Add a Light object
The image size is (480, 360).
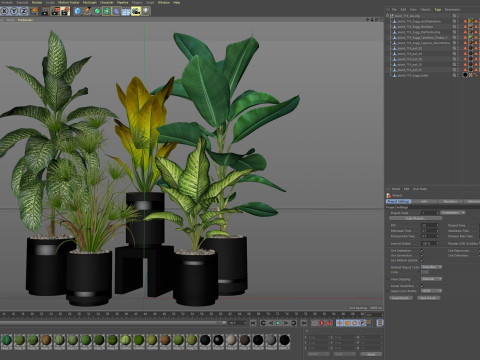[x=146, y=11]
